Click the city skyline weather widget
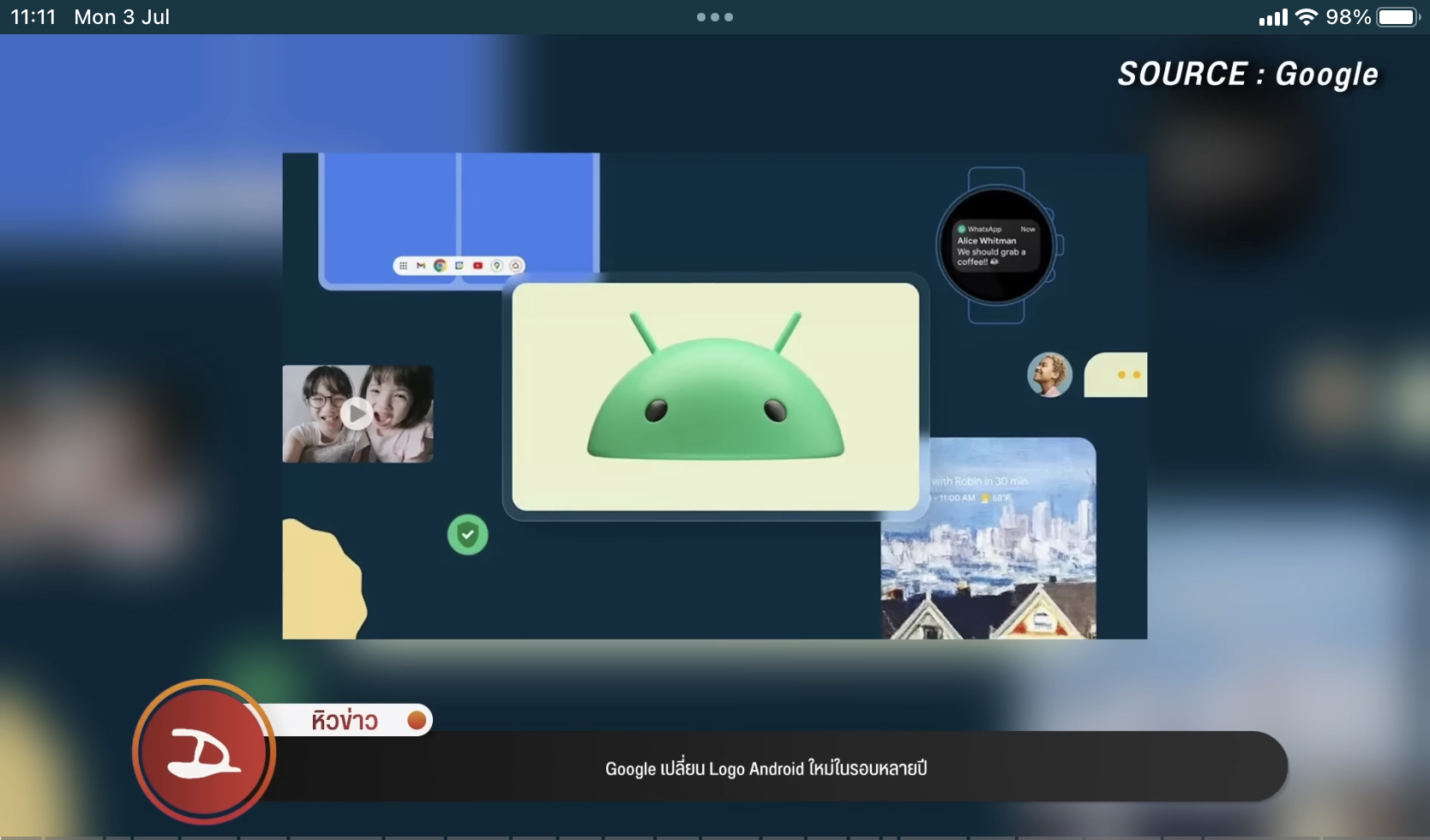1430x840 pixels. pyautogui.click(x=988, y=538)
